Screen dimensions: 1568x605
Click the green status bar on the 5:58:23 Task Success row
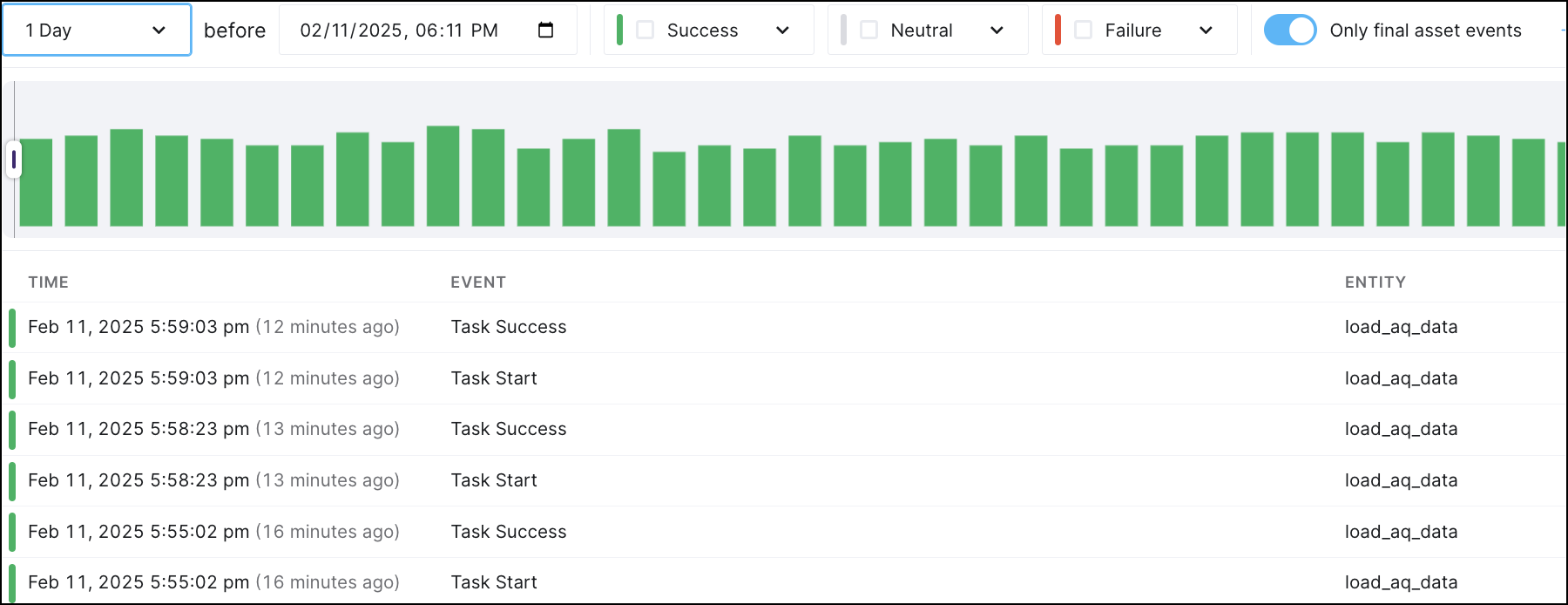point(14,429)
